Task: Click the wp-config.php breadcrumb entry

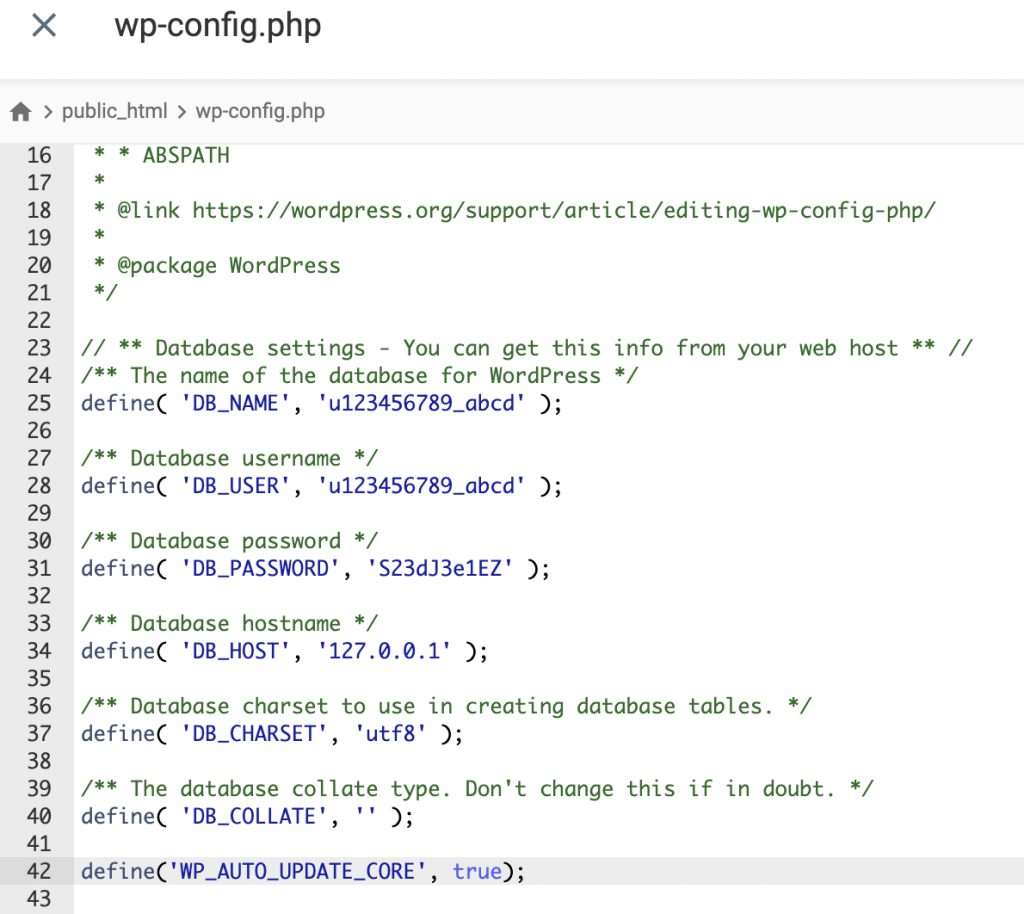Action: point(260,111)
